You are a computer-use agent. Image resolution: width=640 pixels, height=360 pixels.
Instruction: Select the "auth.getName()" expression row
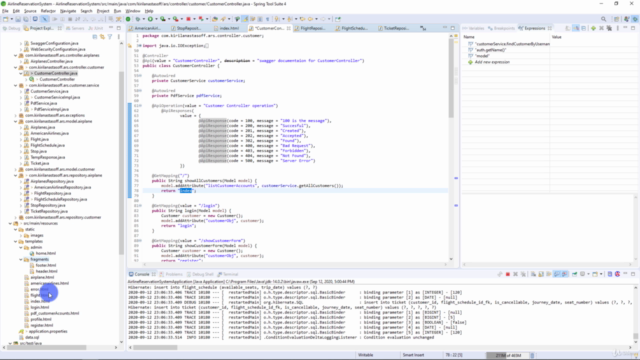(x=490, y=50)
